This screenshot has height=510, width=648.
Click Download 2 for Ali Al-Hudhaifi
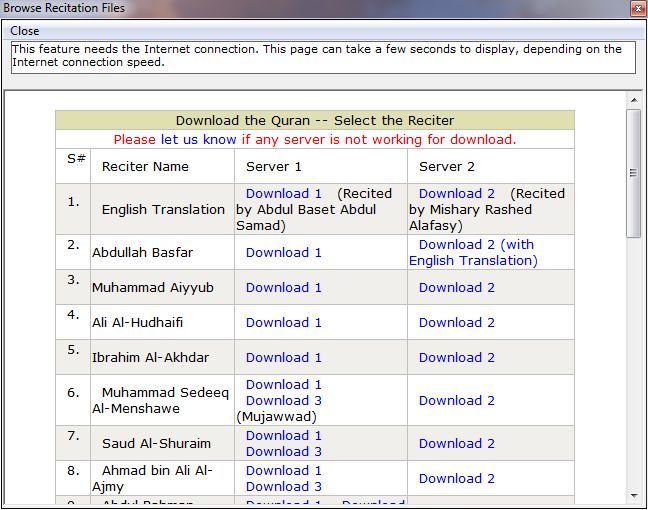click(457, 323)
